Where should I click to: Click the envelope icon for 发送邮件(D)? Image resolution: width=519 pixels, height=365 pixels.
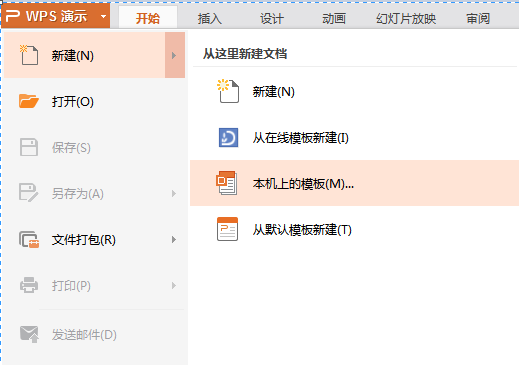[x=29, y=334]
